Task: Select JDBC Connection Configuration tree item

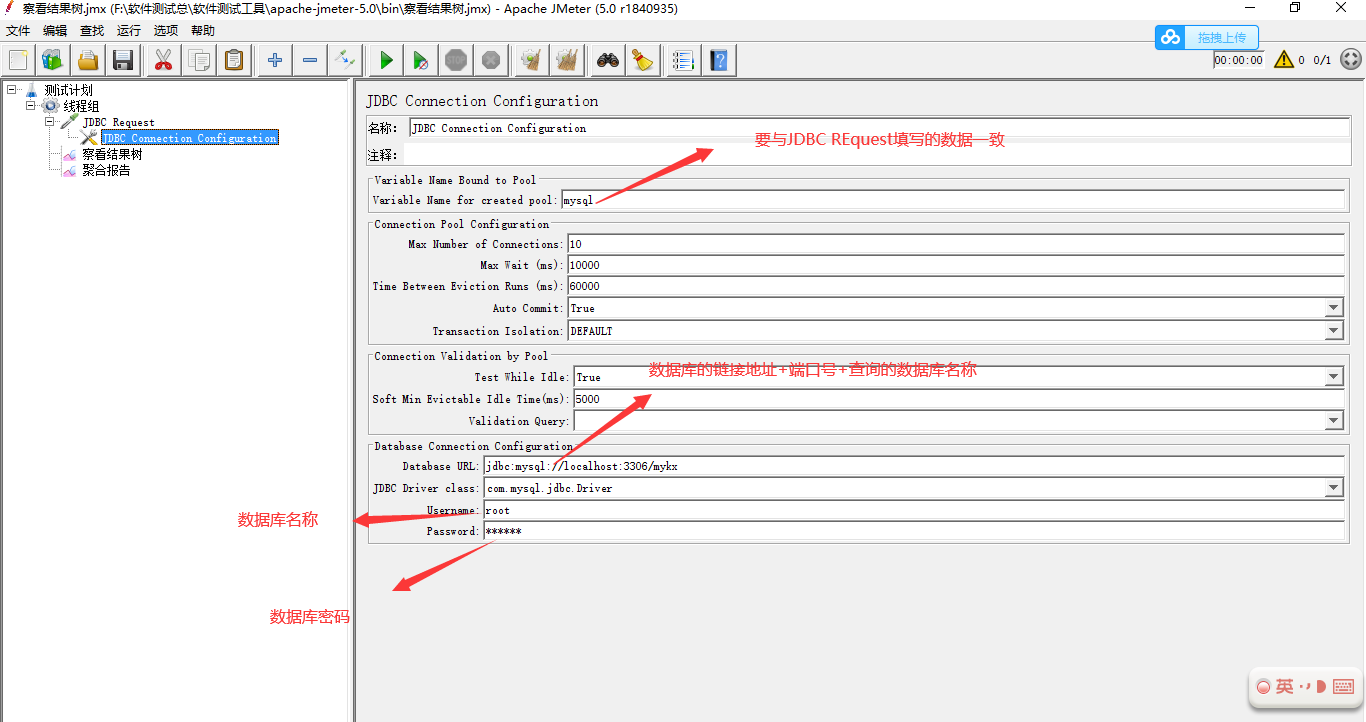Action: [189, 138]
